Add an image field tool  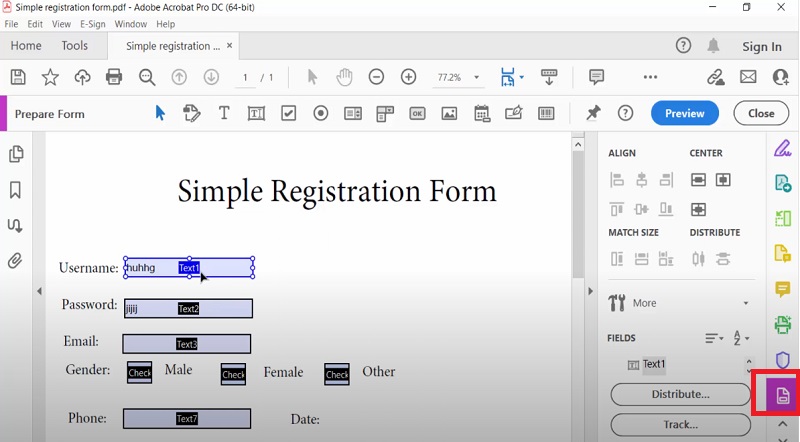[x=449, y=113]
